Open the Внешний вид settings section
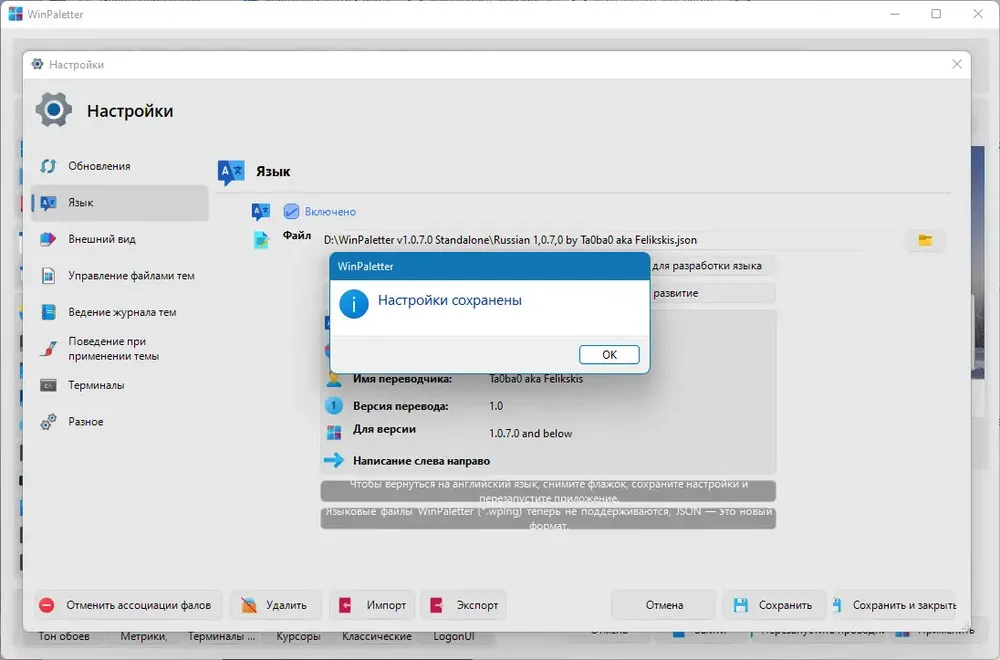 click(x=120, y=239)
